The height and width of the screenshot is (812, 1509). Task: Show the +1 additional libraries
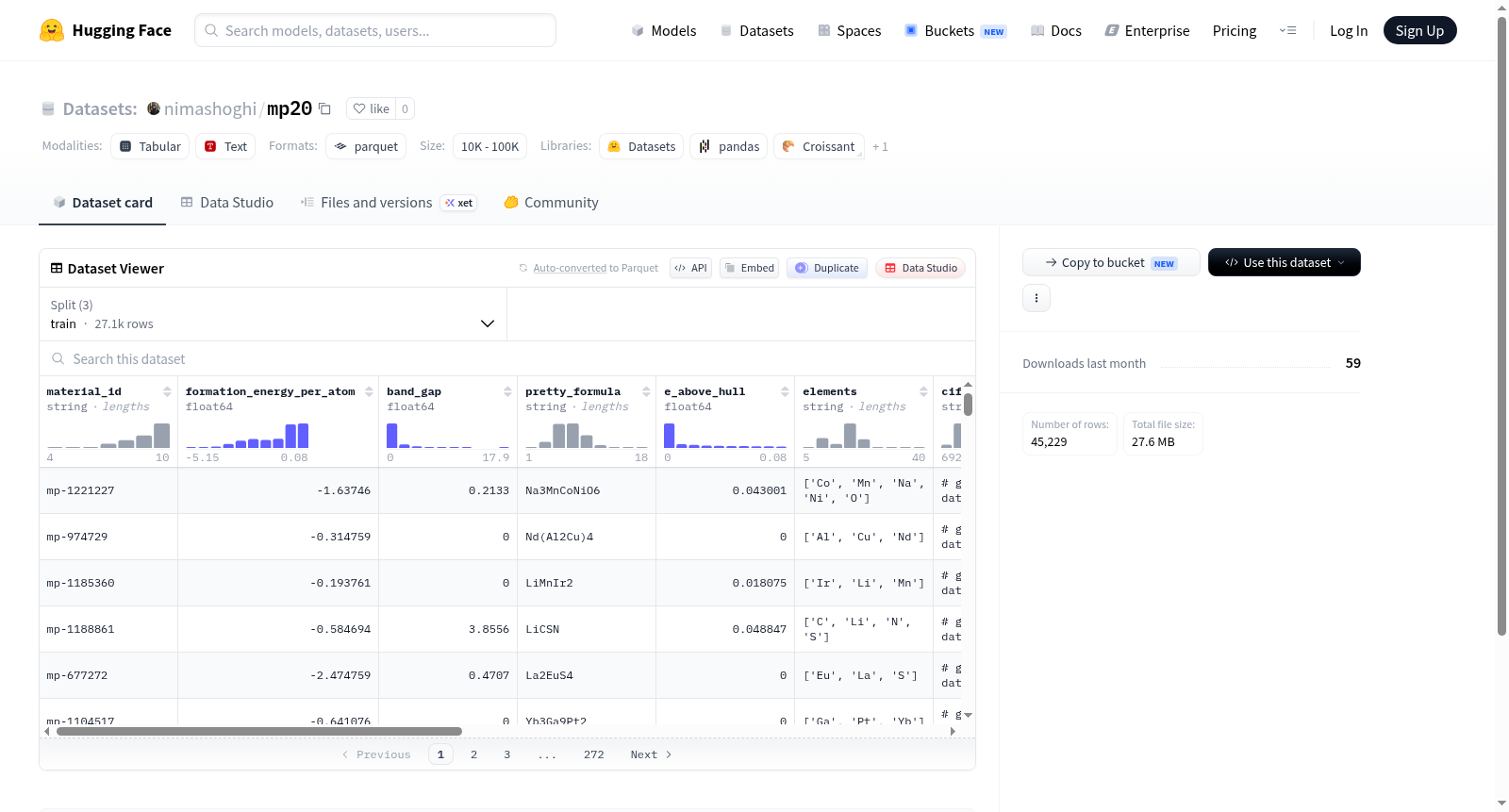click(880, 146)
